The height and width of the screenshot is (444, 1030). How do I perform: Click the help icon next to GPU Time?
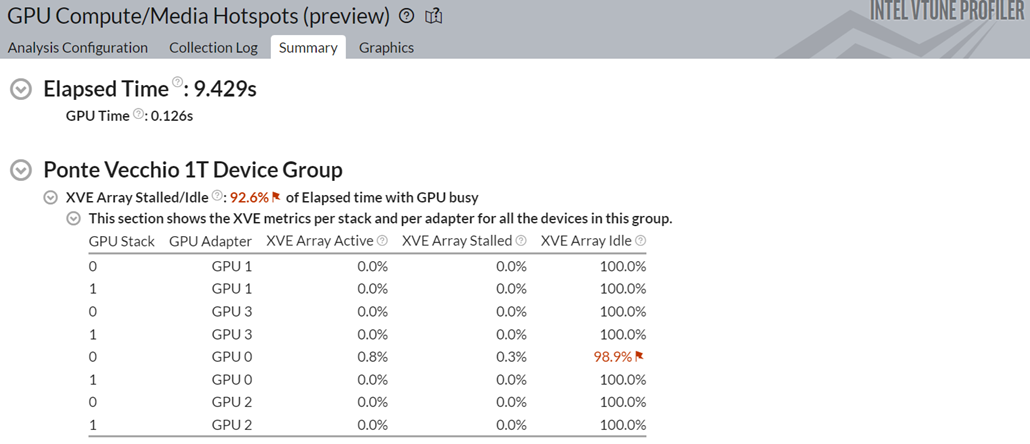[x=138, y=114]
